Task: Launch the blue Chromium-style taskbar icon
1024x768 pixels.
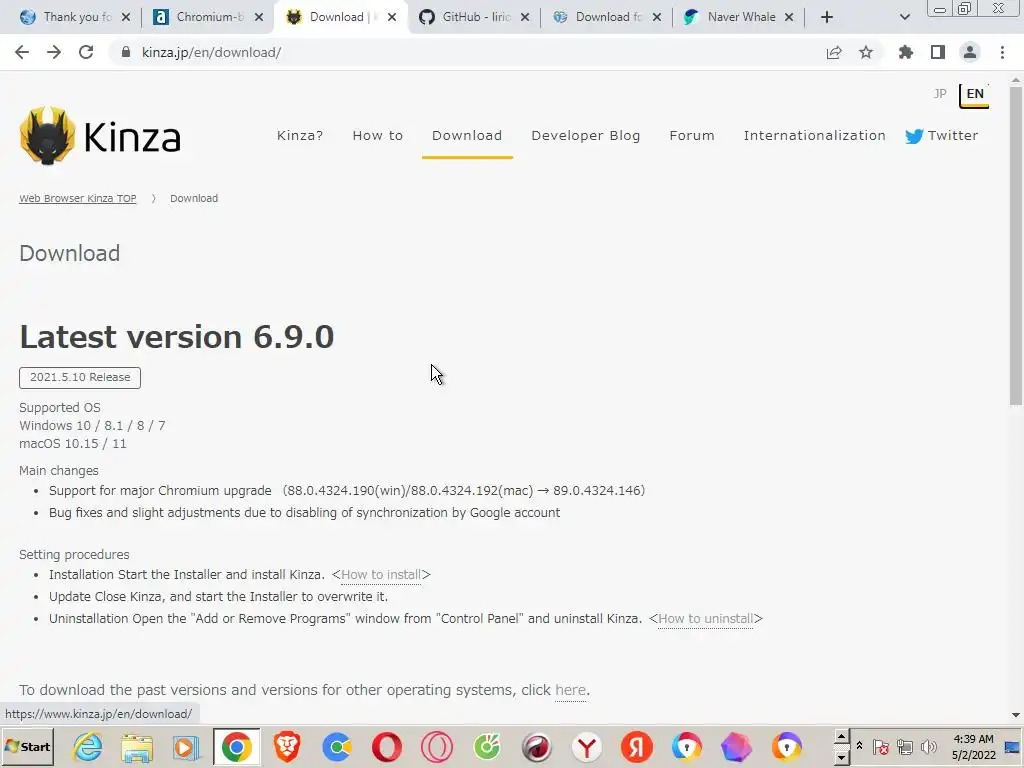Action: tap(337, 747)
